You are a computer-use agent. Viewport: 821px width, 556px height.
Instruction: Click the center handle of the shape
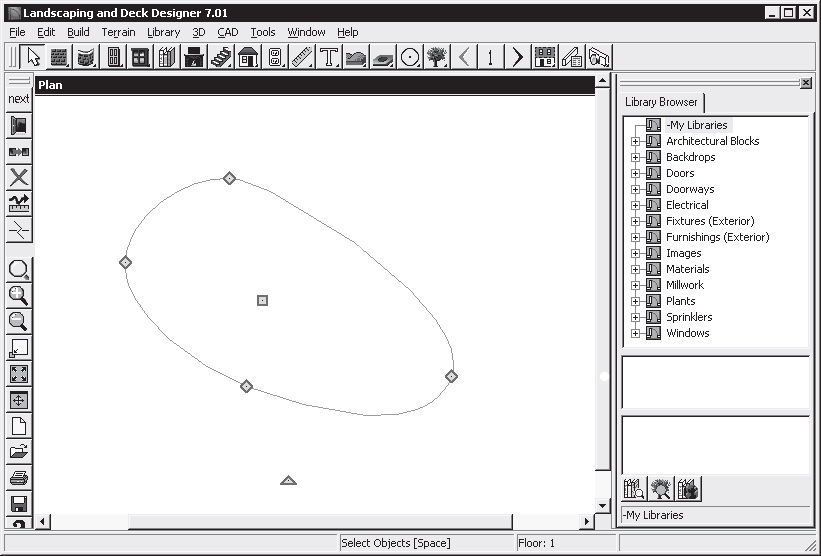pyautogui.click(x=262, y=300)
